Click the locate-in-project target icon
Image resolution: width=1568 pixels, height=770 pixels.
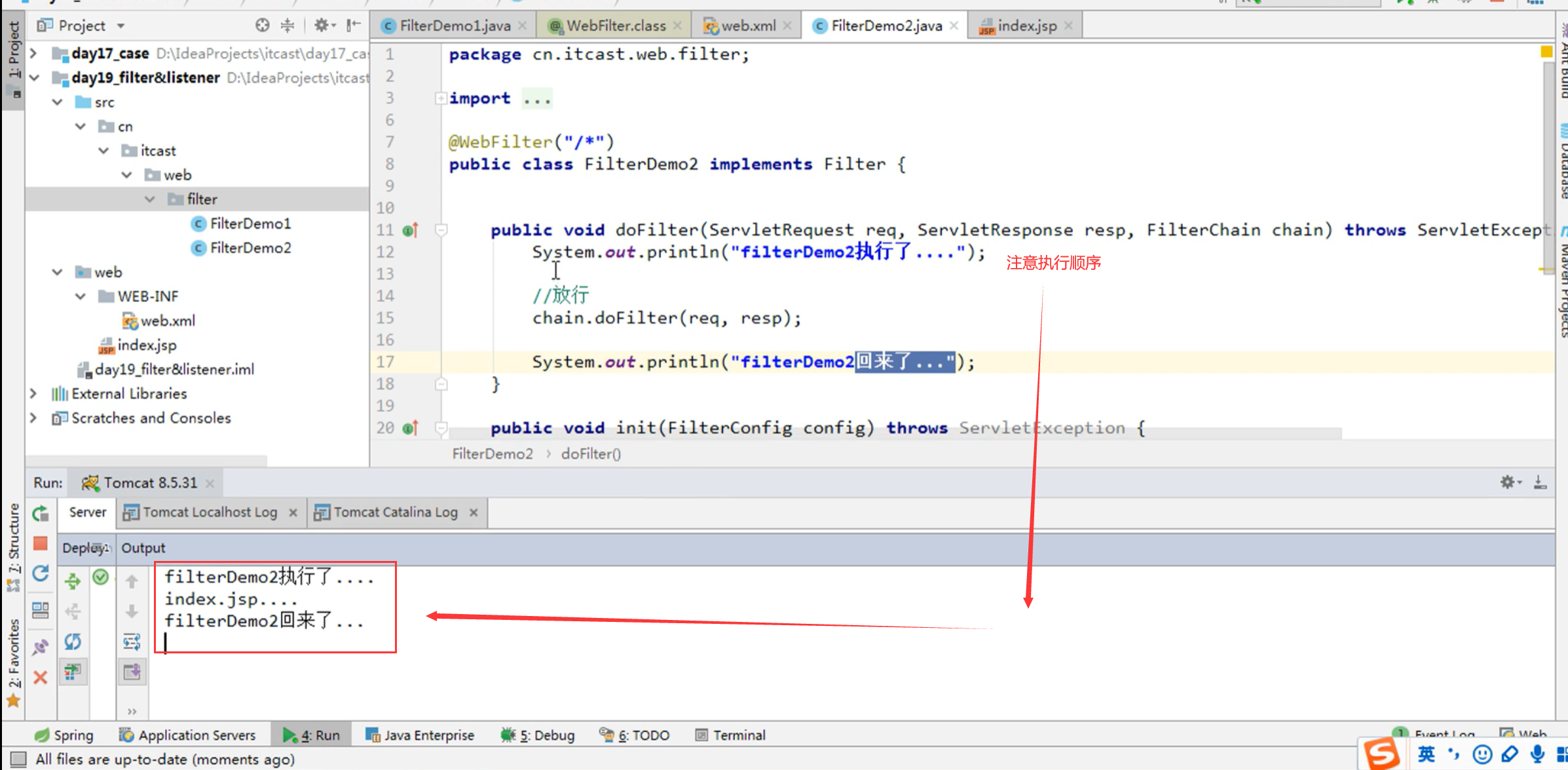pyautogui.click(x=262, y=26)
